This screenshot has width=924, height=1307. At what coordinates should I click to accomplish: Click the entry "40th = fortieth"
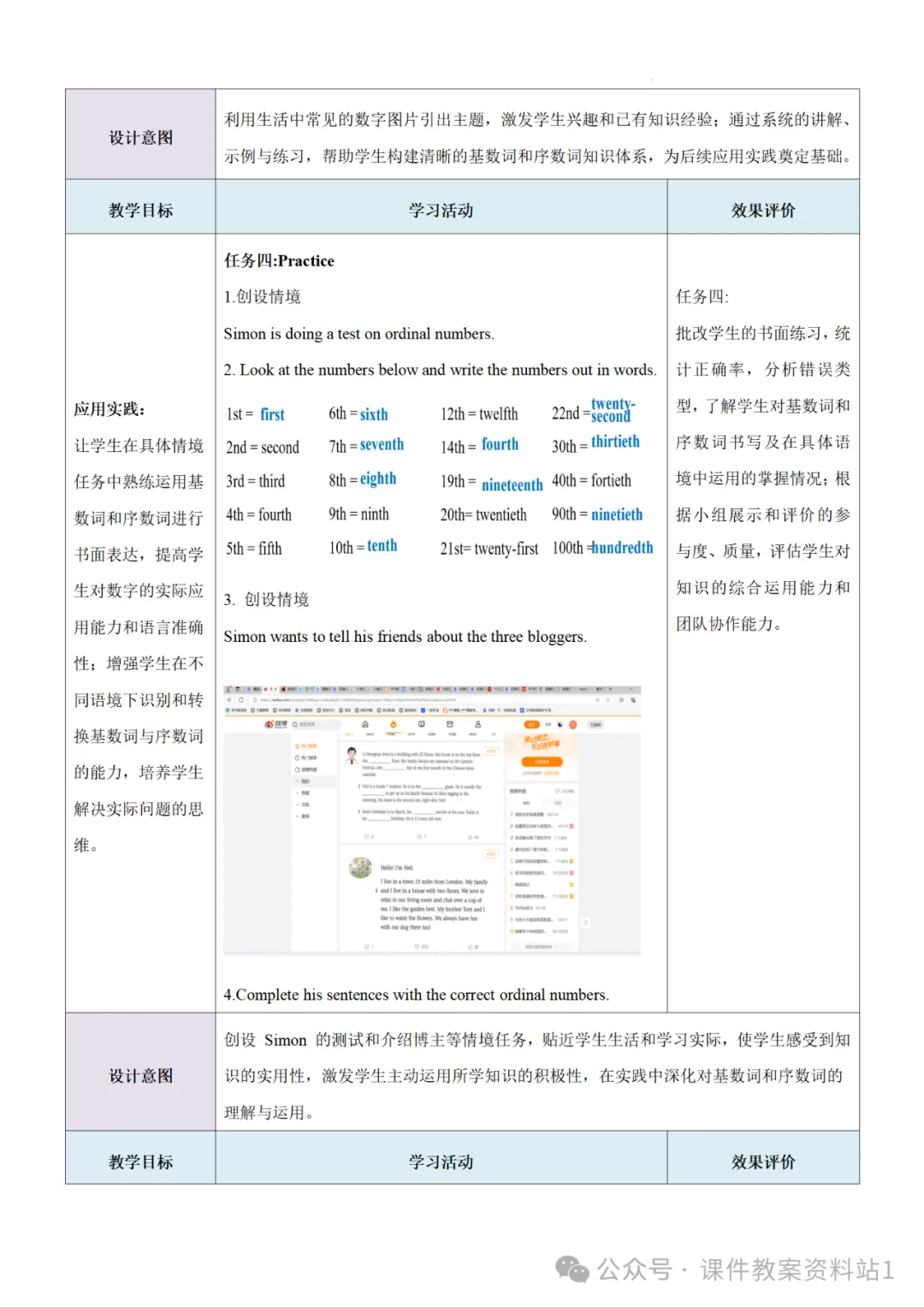coord(591,481)
